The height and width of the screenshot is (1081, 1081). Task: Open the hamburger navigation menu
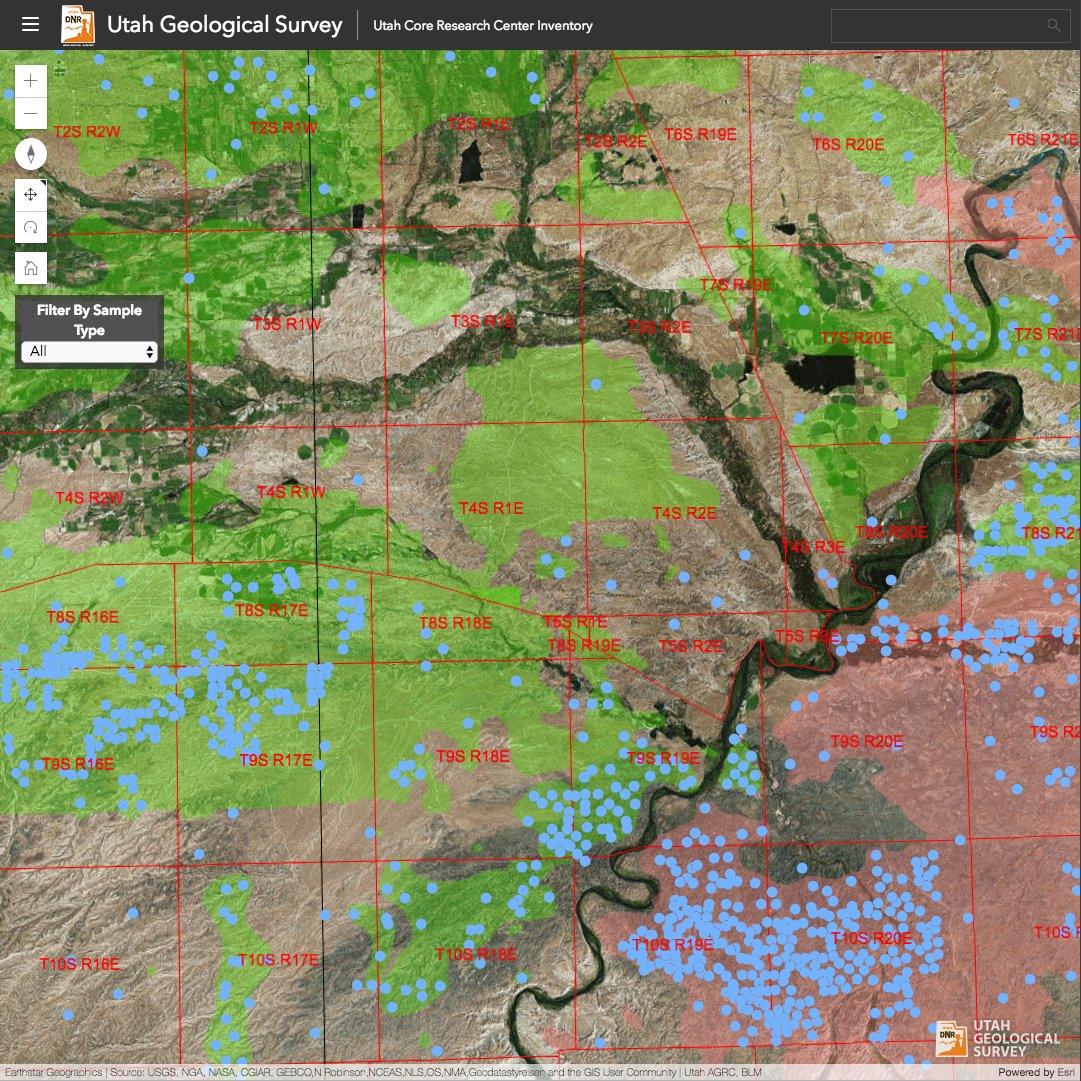point(30,25)
